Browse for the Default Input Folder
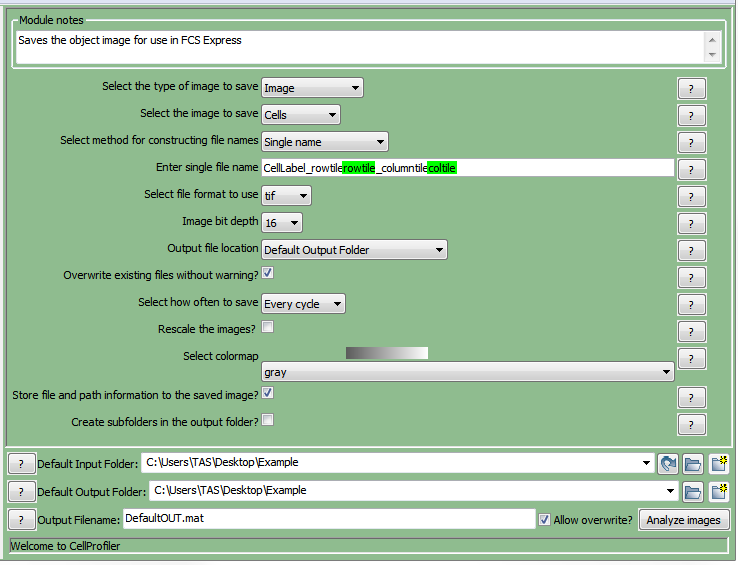This screenshot has height=565, width=738. pyautogui.click(x=693, y=463)
